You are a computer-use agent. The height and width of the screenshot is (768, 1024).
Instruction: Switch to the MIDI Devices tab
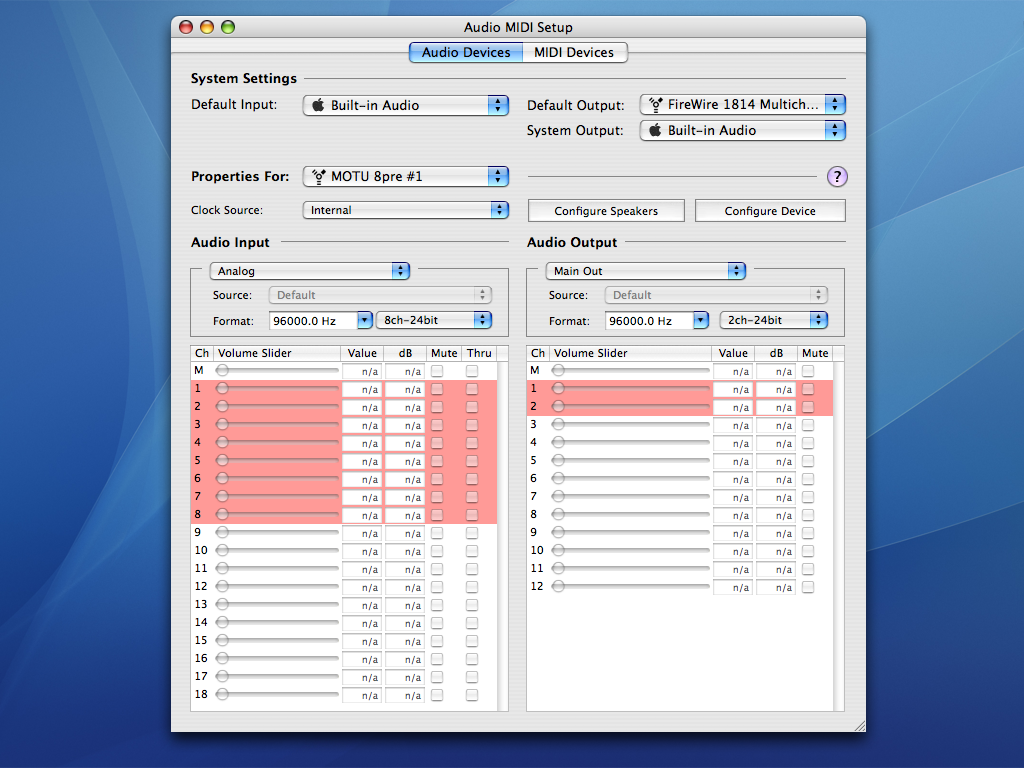click(574, 52)
